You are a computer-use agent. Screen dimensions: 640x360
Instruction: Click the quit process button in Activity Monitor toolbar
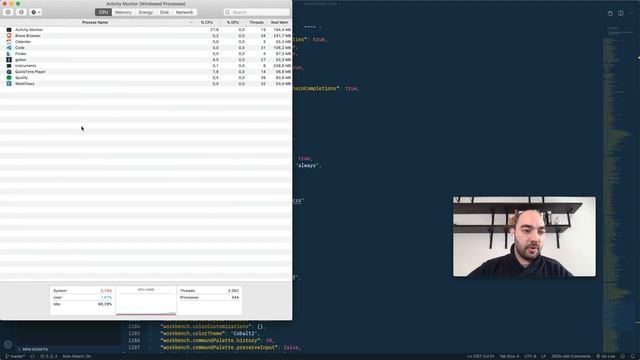click(x=8, y=12)
